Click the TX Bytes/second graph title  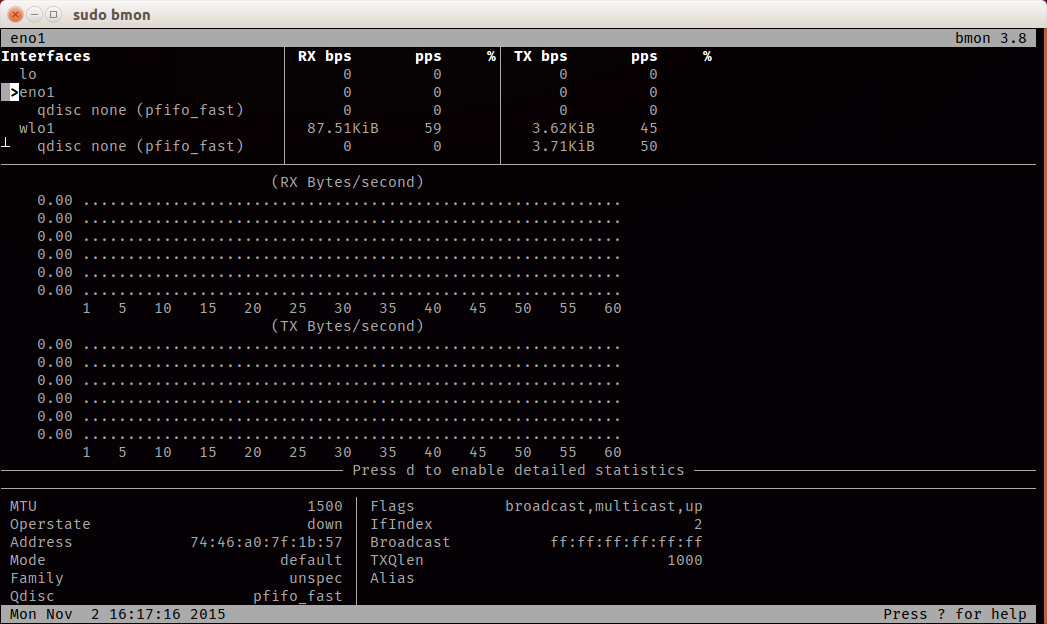[x=347, y=326]
